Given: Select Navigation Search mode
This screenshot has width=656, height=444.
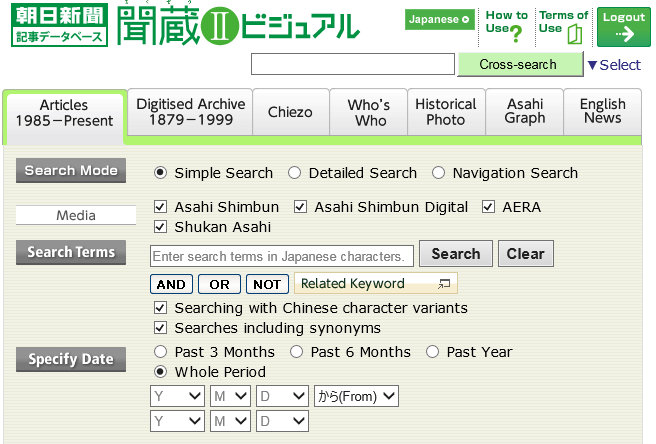Looking at the screenshot, I should coord(438,173).
